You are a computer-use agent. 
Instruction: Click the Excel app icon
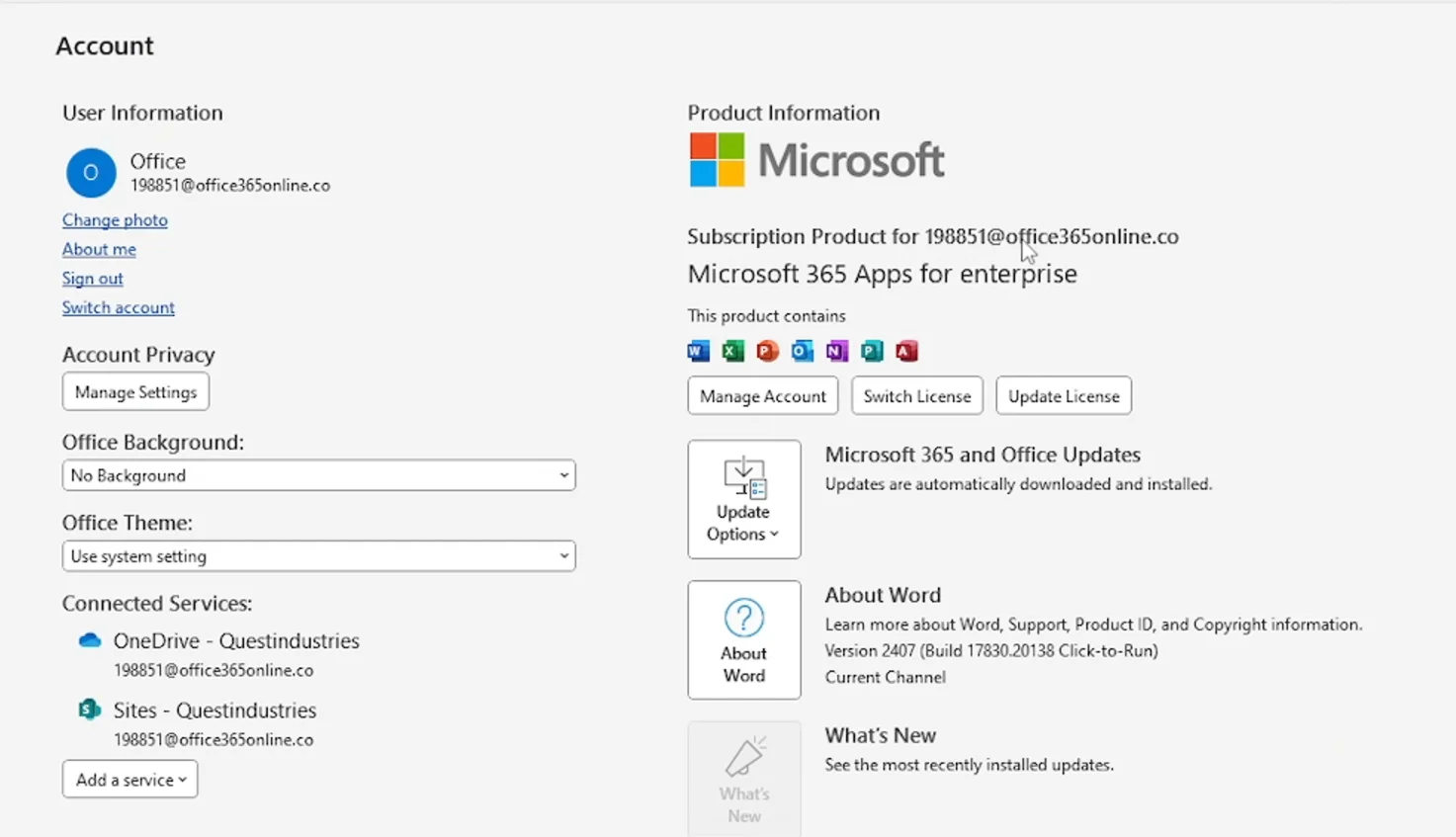point(733,351)
